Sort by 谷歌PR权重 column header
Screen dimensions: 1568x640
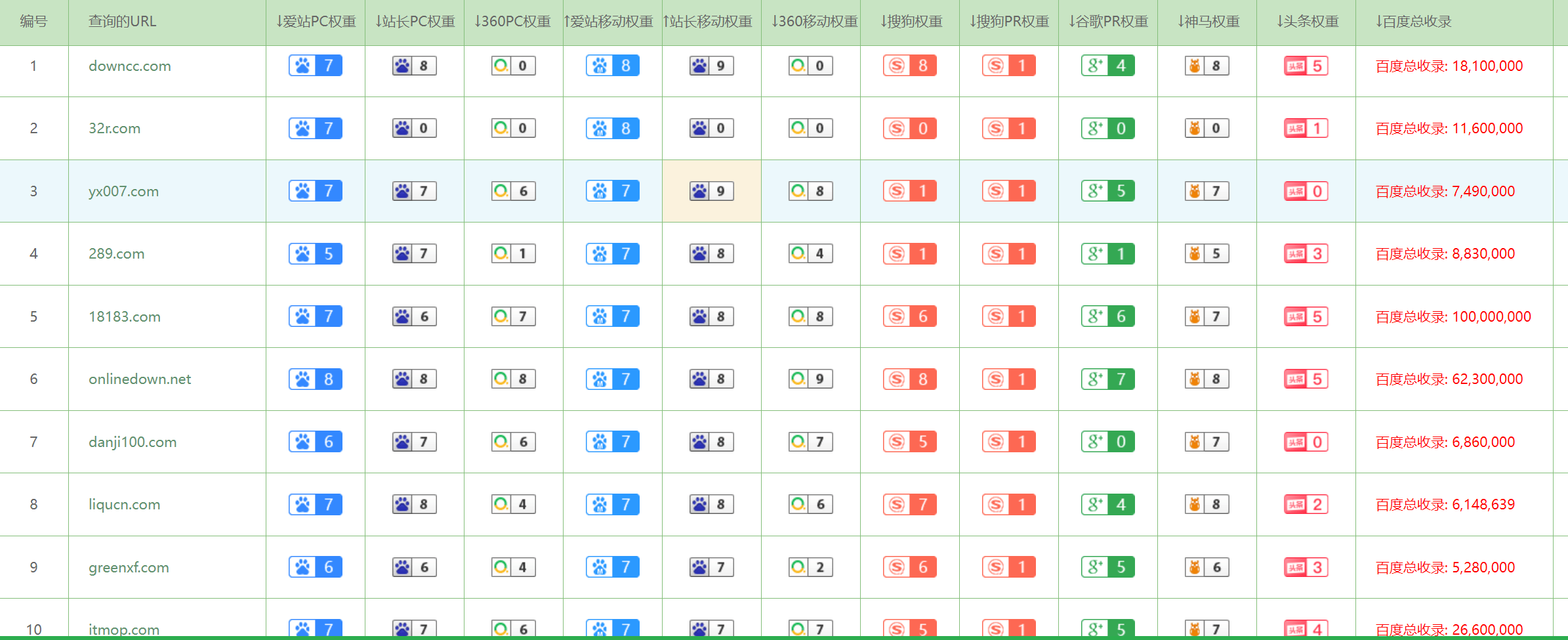coord(1108,22)
